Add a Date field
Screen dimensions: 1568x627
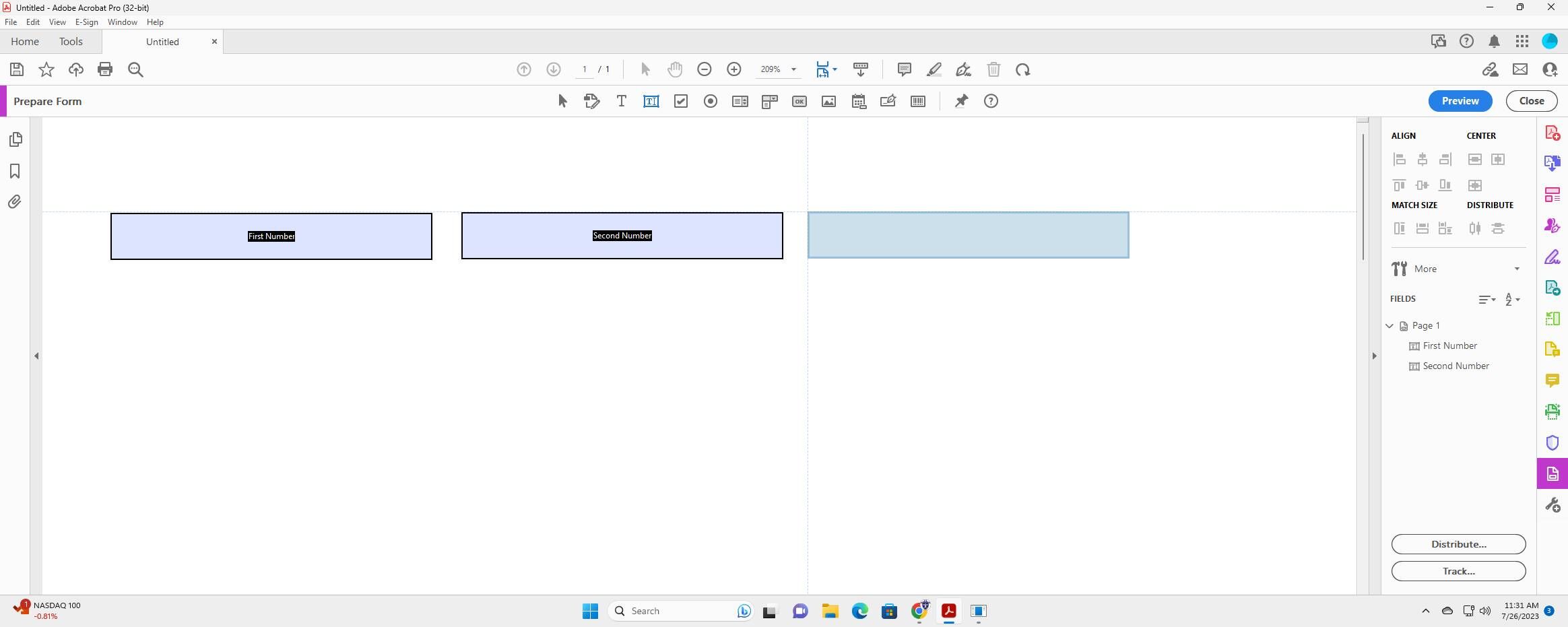tap(859, 101)
